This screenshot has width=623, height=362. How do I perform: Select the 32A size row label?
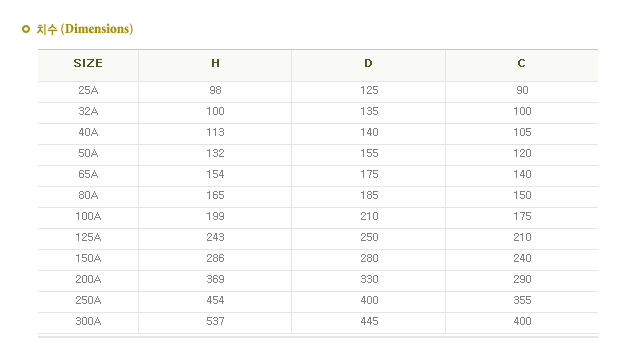point(88,111)
